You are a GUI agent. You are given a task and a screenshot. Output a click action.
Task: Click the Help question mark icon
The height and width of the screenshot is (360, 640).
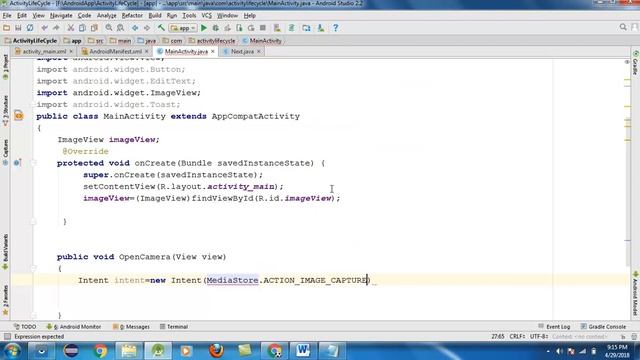[x=336, y=28]
